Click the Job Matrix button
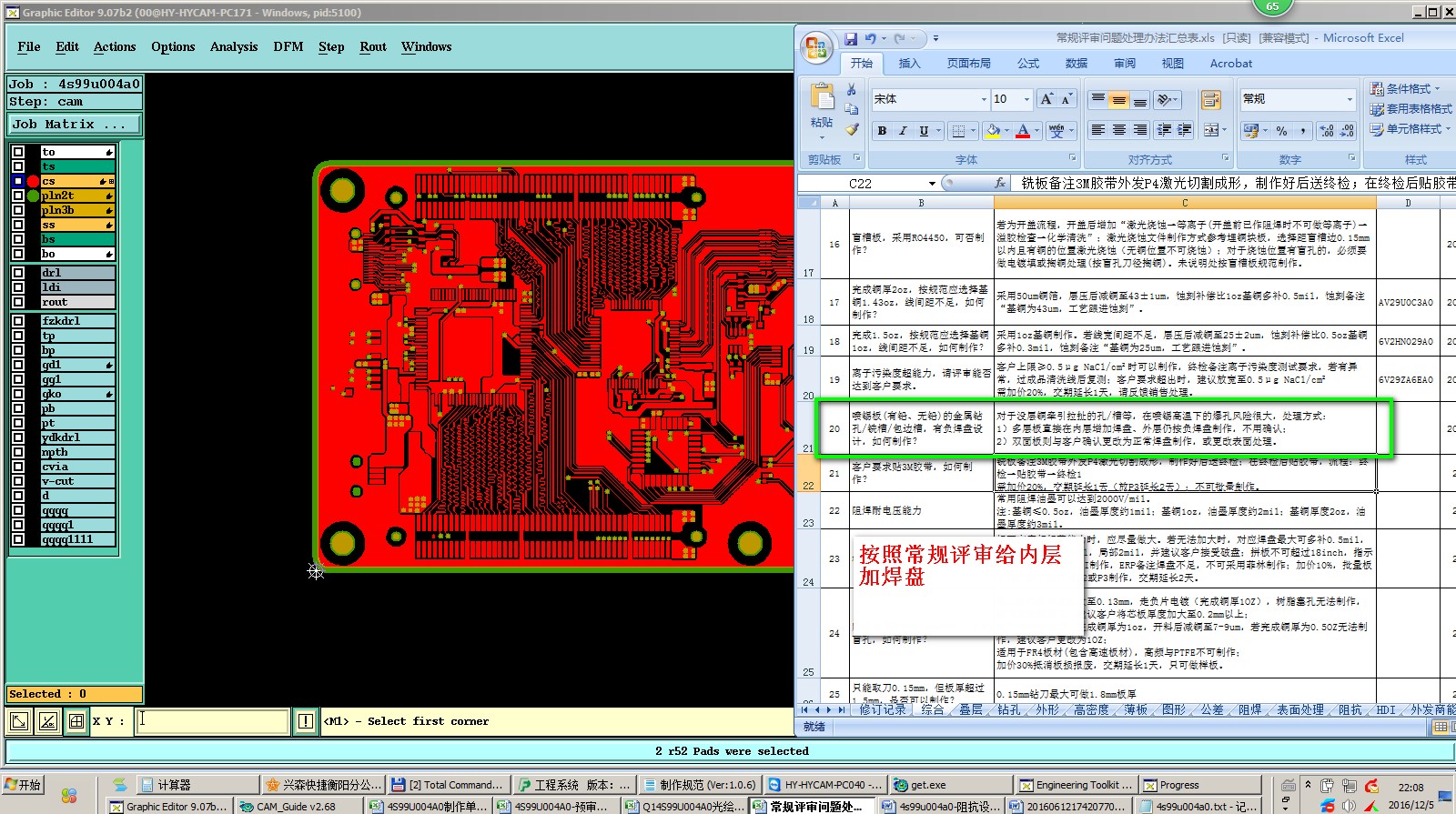The width and height of the screenshot is (1456, 814). tap(75, 125)
